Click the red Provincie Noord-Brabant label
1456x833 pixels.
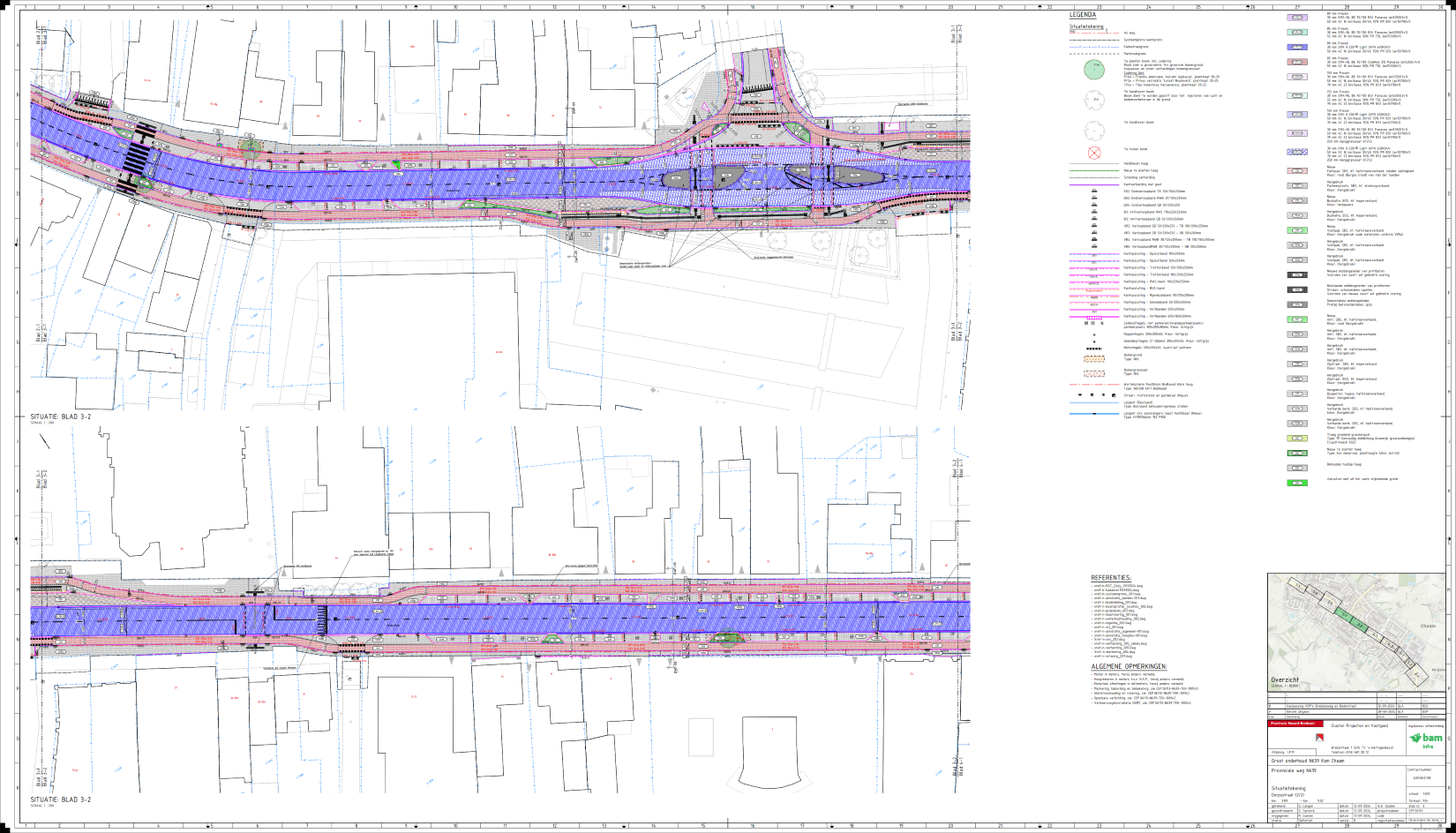1291,724
